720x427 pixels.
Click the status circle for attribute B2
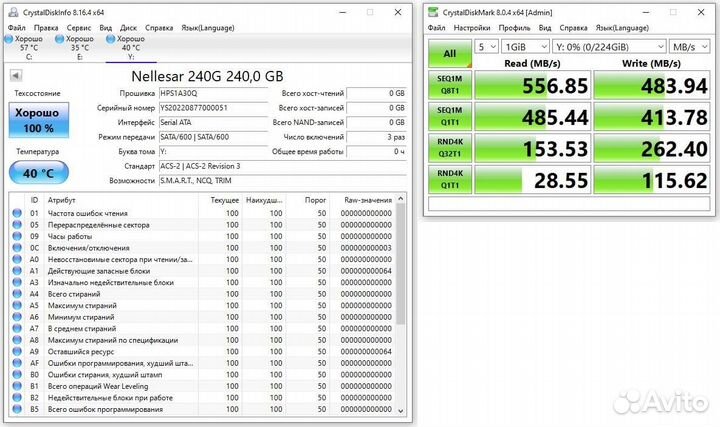(17, 398)
